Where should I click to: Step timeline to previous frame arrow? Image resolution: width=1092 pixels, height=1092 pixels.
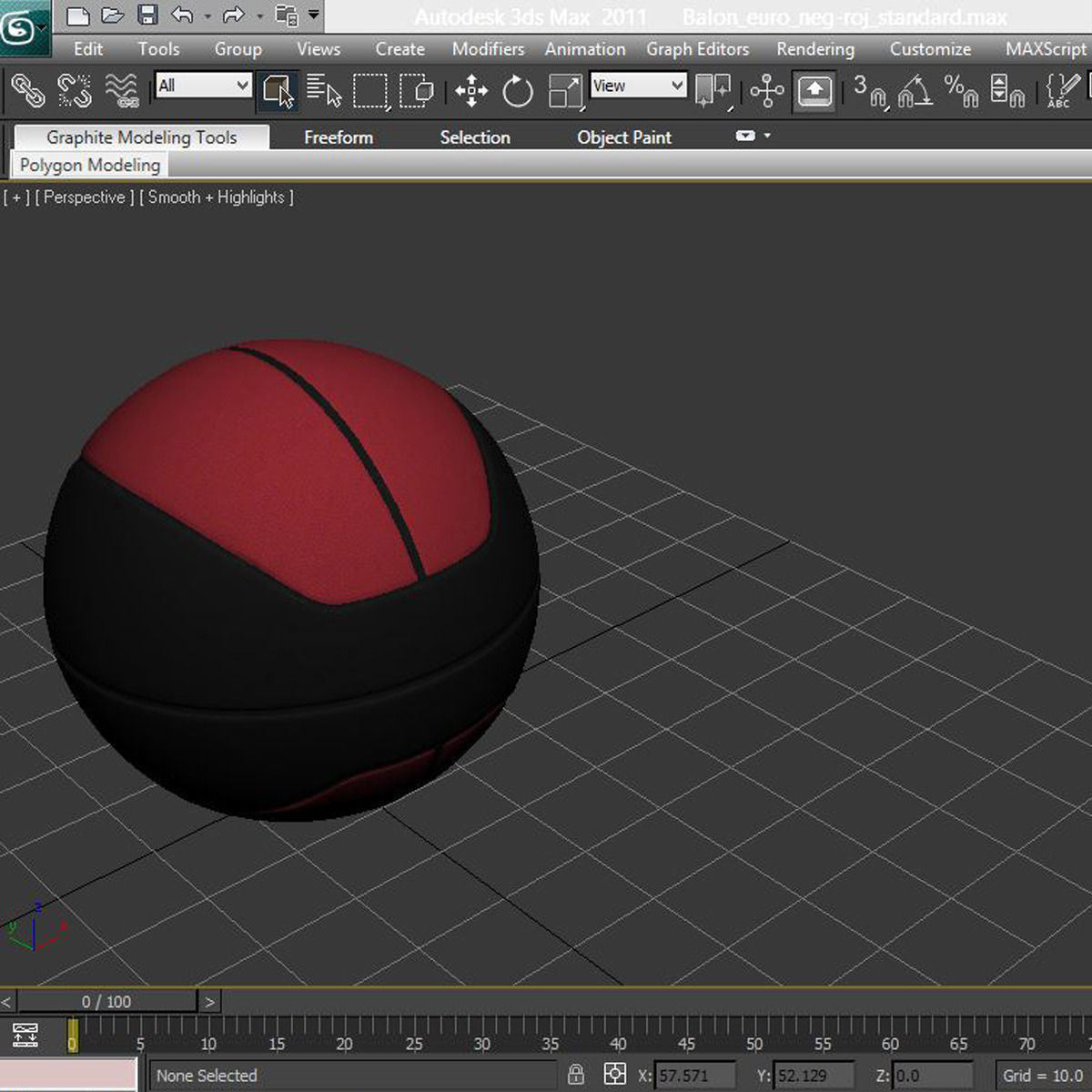(7, 1002)
